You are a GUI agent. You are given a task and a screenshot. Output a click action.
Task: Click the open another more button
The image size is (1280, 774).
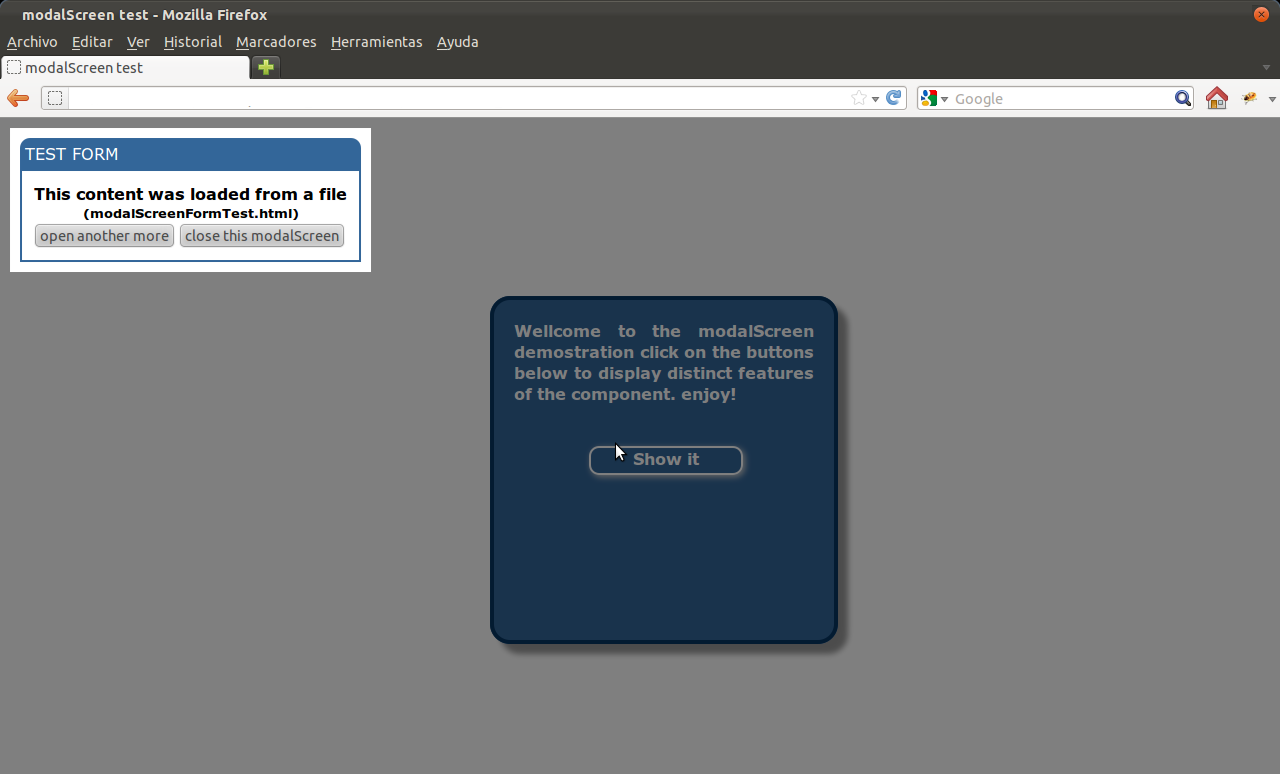coord(103,235)
